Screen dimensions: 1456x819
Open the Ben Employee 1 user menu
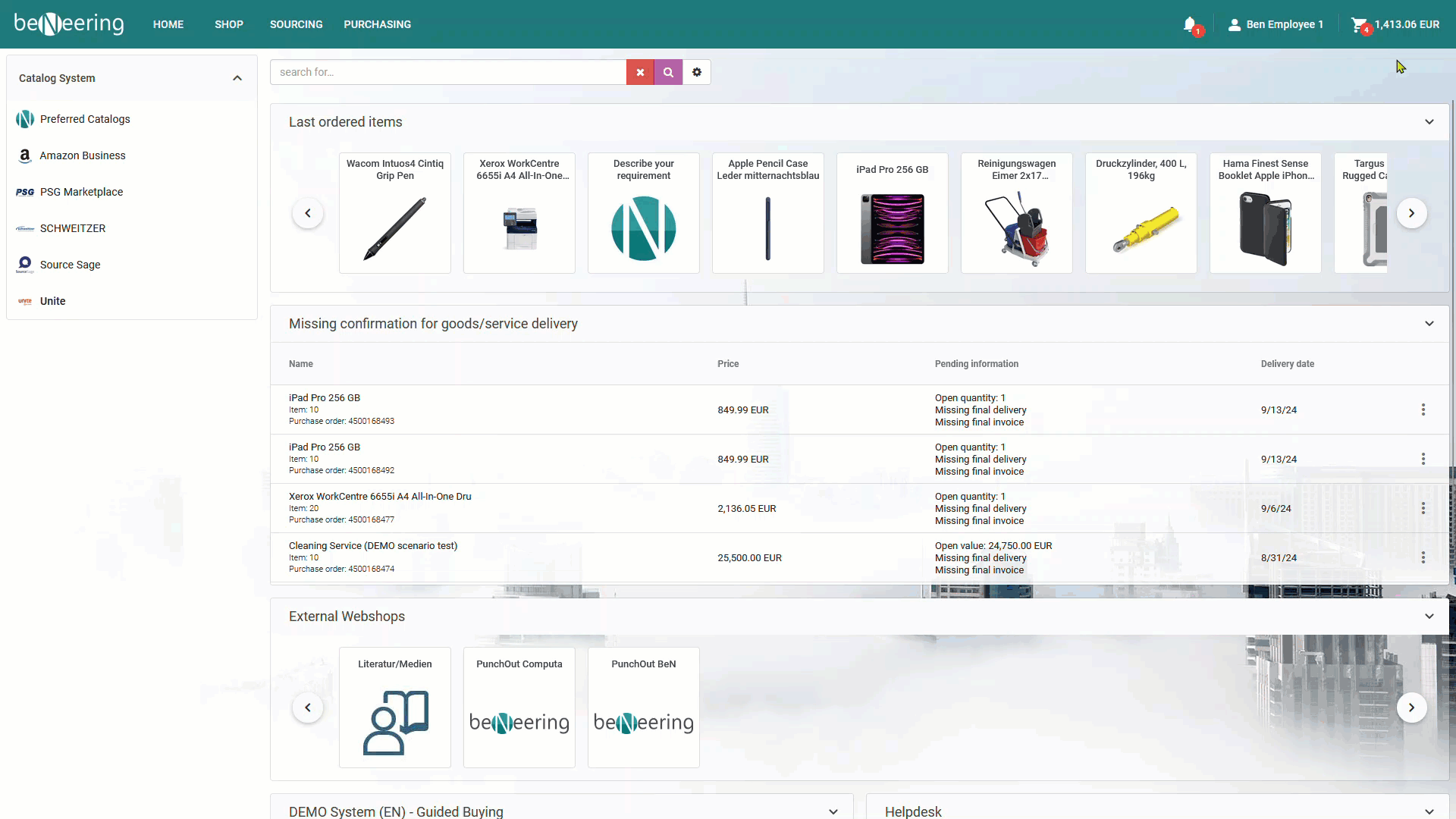coord(1276,24)
